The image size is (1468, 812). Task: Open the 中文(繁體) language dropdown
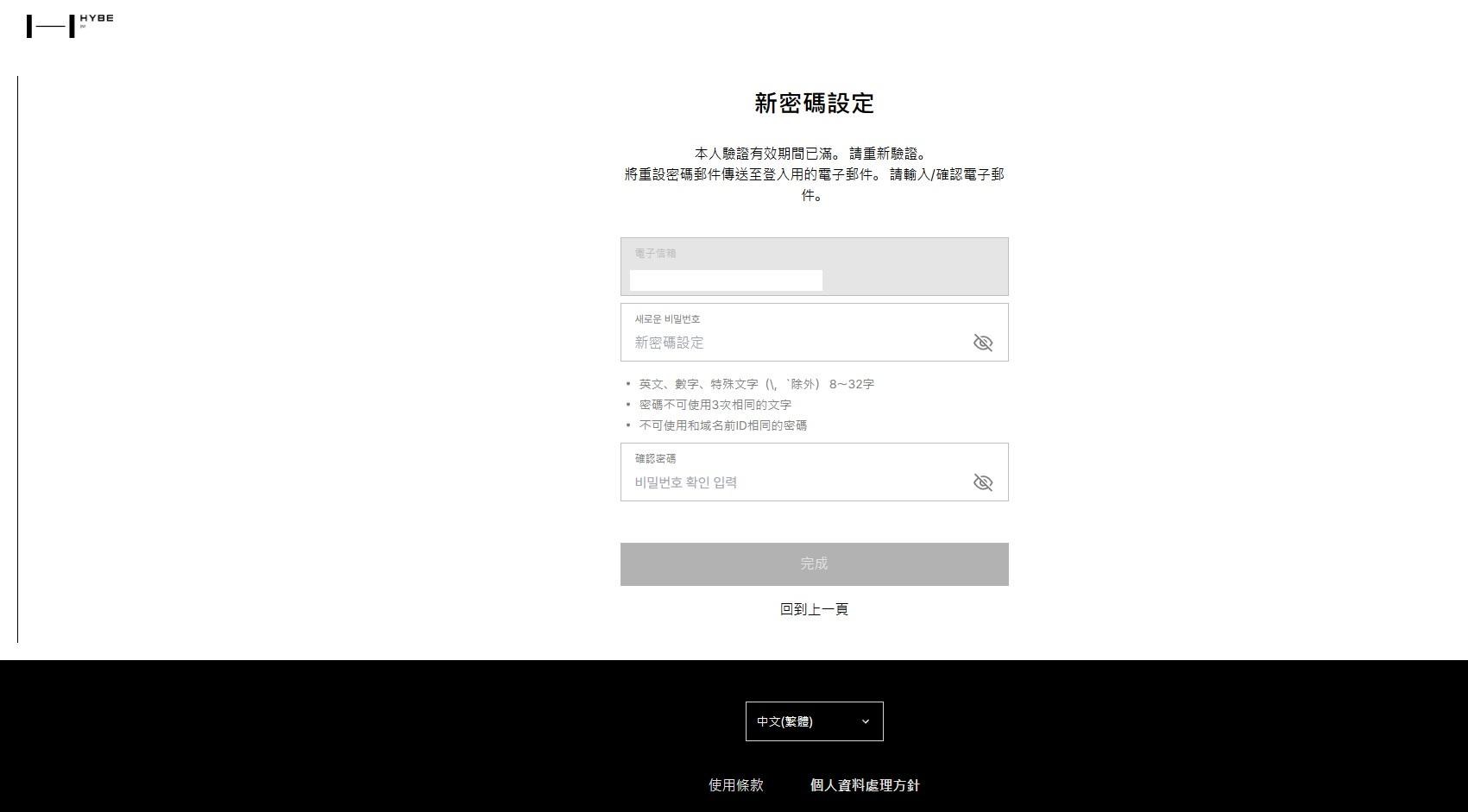814,721
